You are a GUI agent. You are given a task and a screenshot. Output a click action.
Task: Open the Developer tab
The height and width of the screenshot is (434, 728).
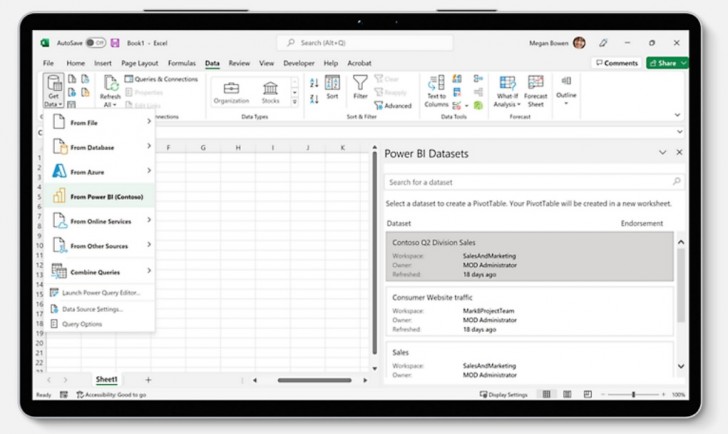coord(299,63)
